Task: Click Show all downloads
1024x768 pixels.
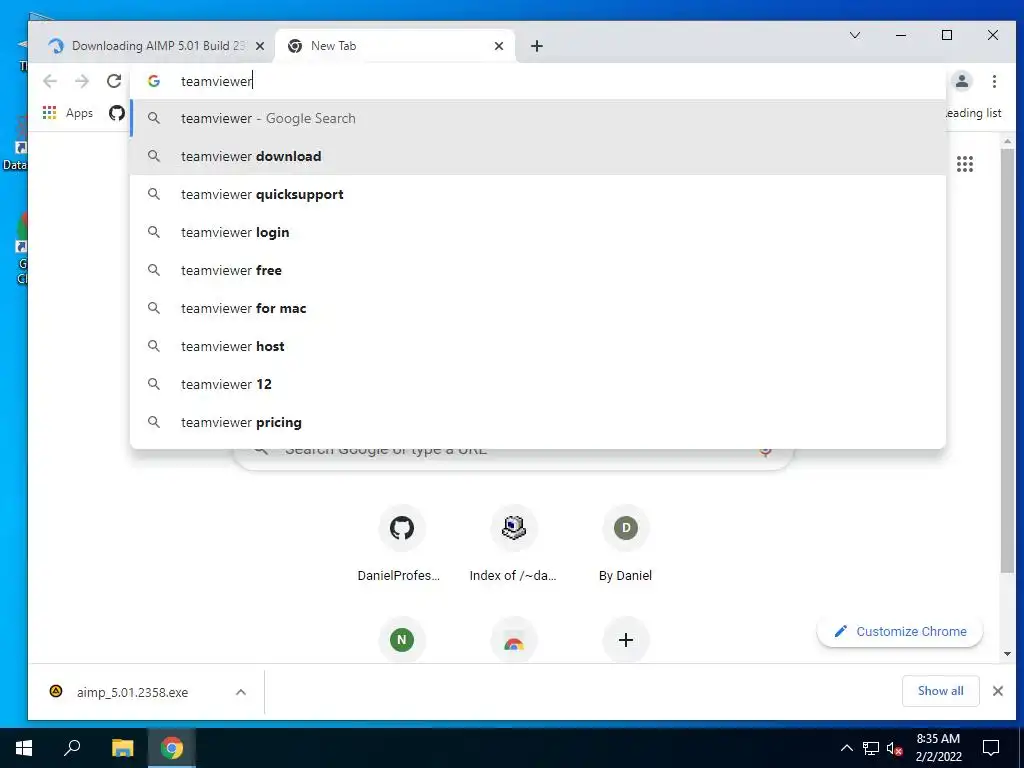Action: [940, 691]
